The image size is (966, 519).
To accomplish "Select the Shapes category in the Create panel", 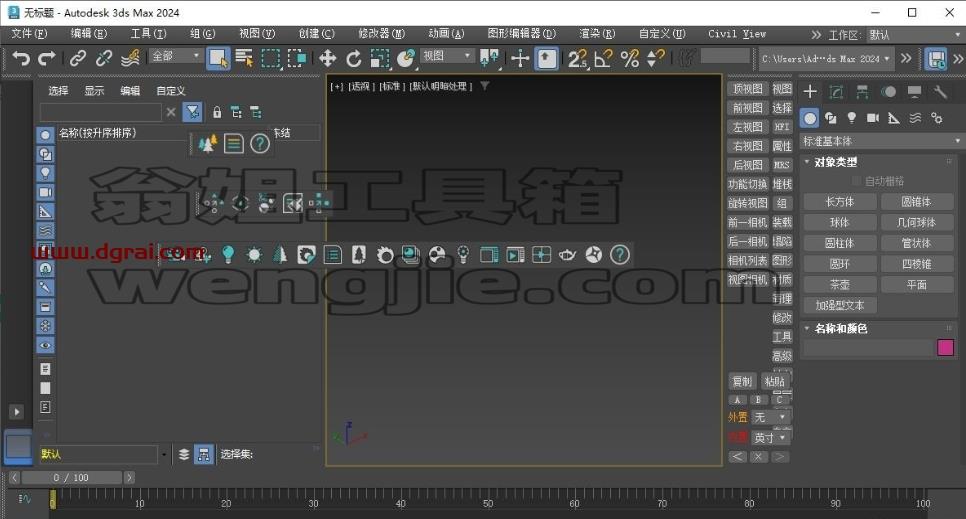I will (x=830, y=118).
